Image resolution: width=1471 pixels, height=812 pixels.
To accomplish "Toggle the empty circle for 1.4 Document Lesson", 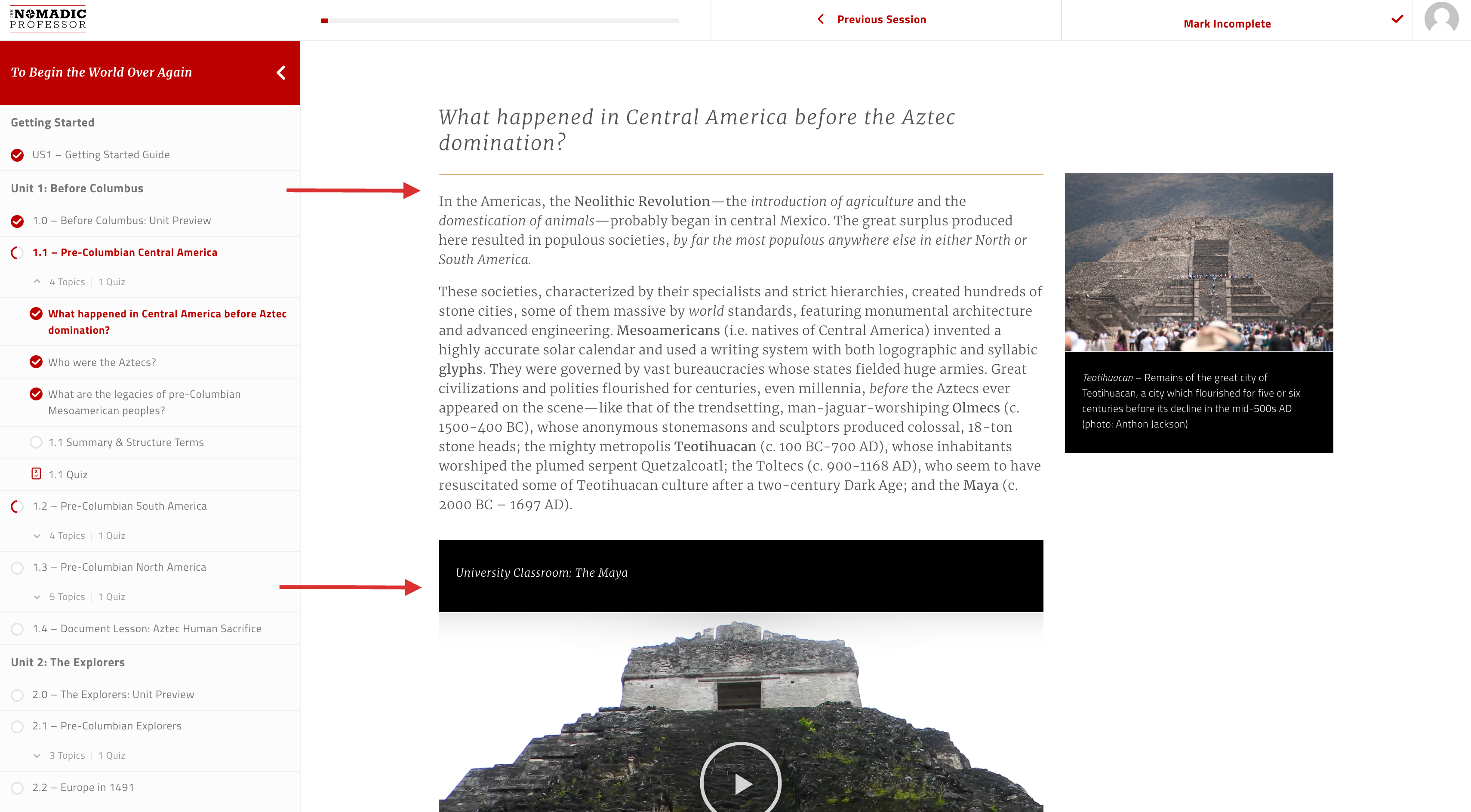I will tap(18, 629).
